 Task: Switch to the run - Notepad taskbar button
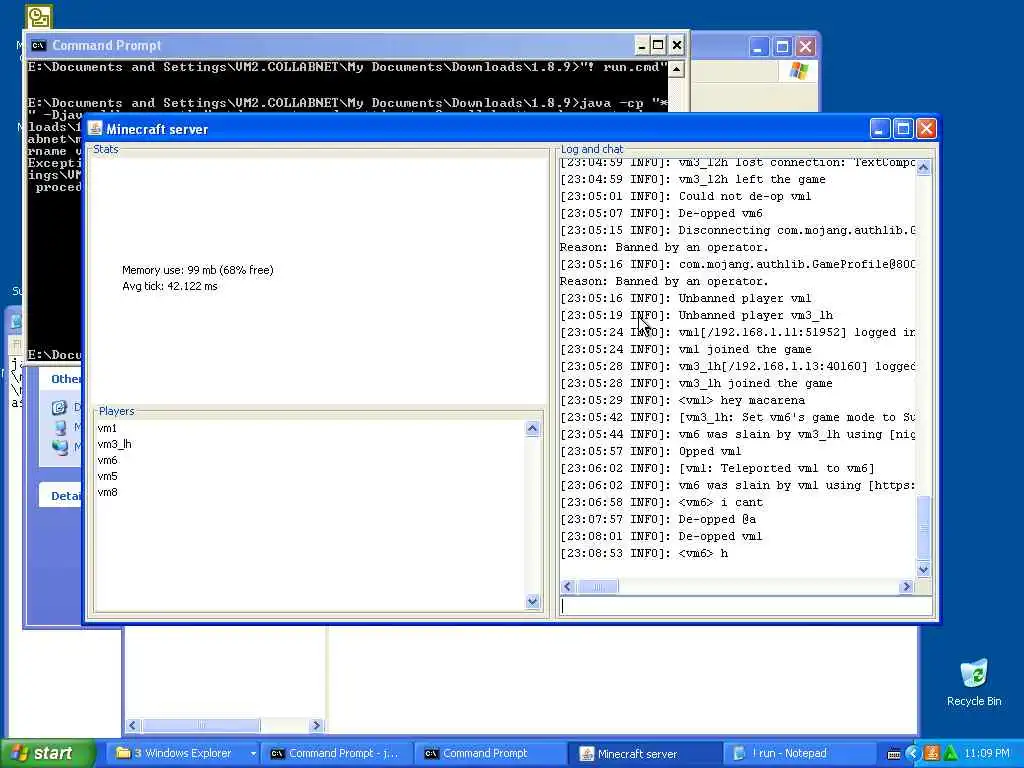tap(797, 753)
